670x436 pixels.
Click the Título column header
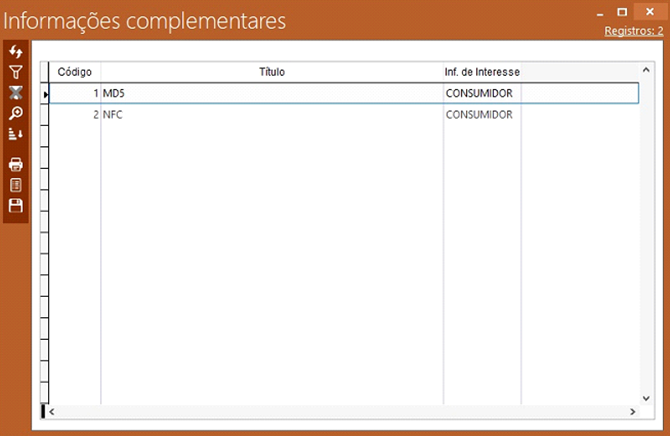coord(272,72)
